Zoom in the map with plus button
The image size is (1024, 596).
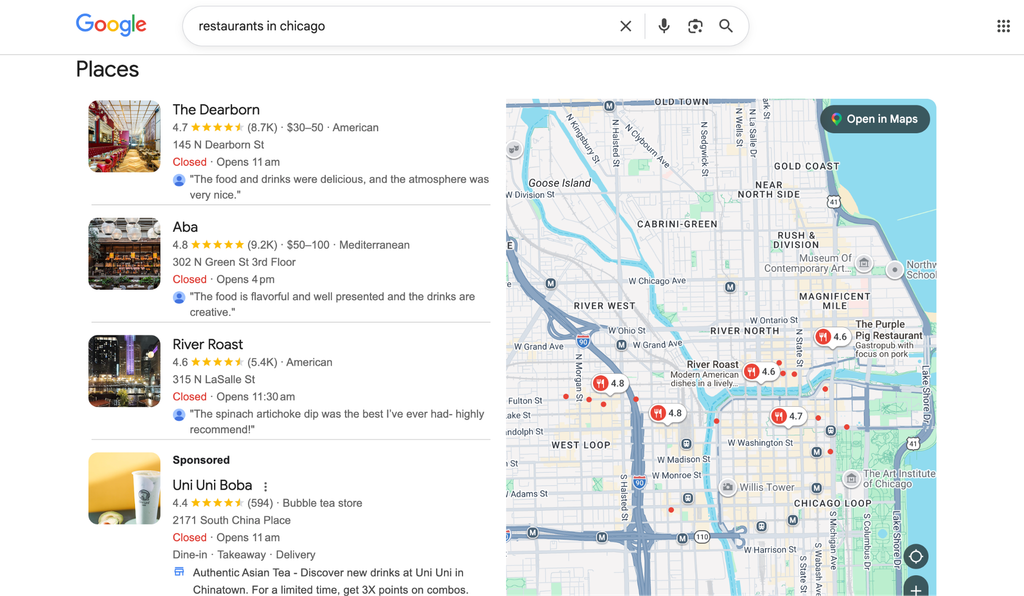point(916,588)
